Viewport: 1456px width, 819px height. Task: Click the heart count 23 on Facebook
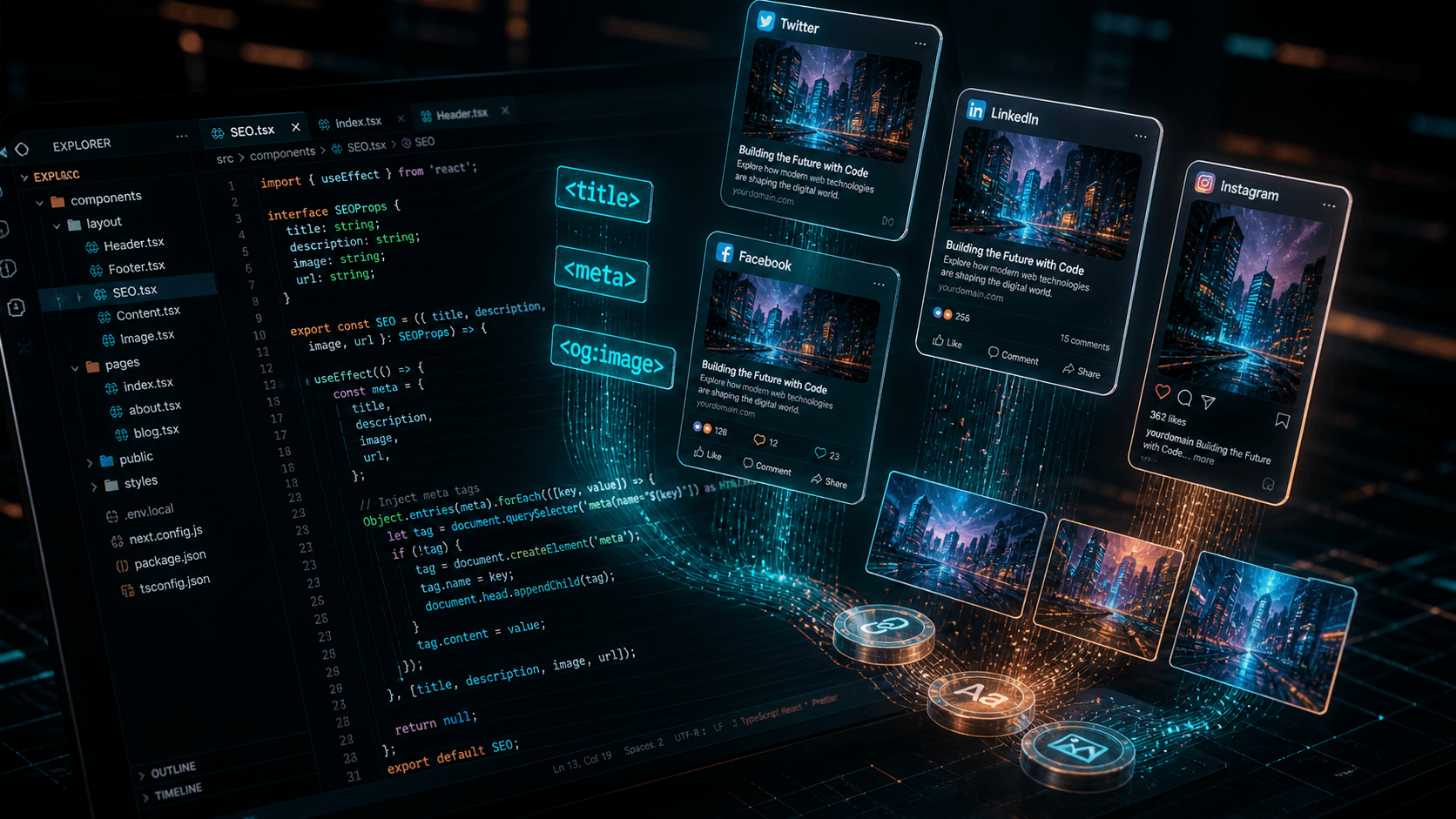[x=827, y=454]
